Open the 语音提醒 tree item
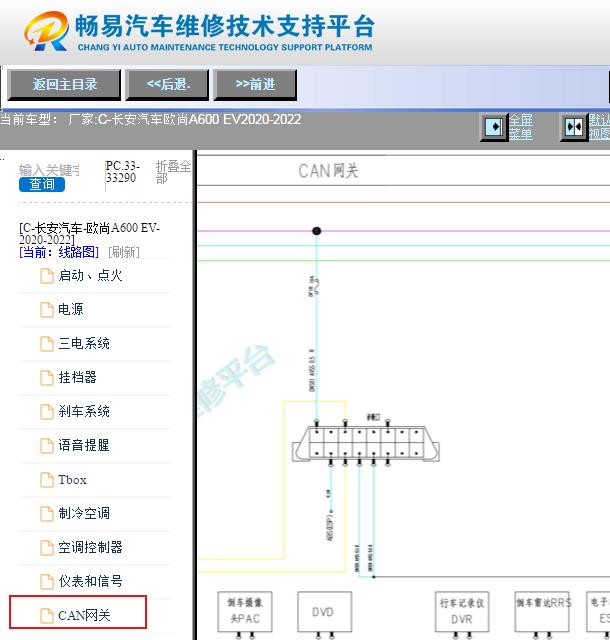The width and height of the screenshot is (610, 640). [84, 445]
